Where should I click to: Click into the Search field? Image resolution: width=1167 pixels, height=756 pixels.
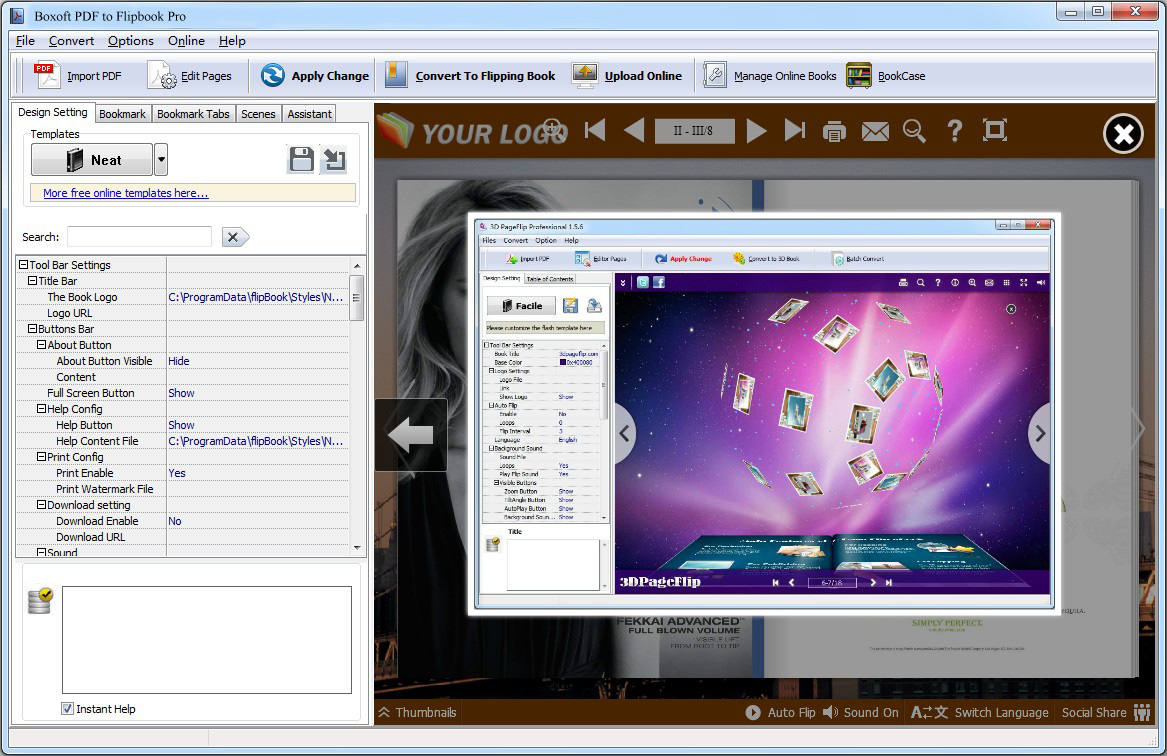pos(139,237)
